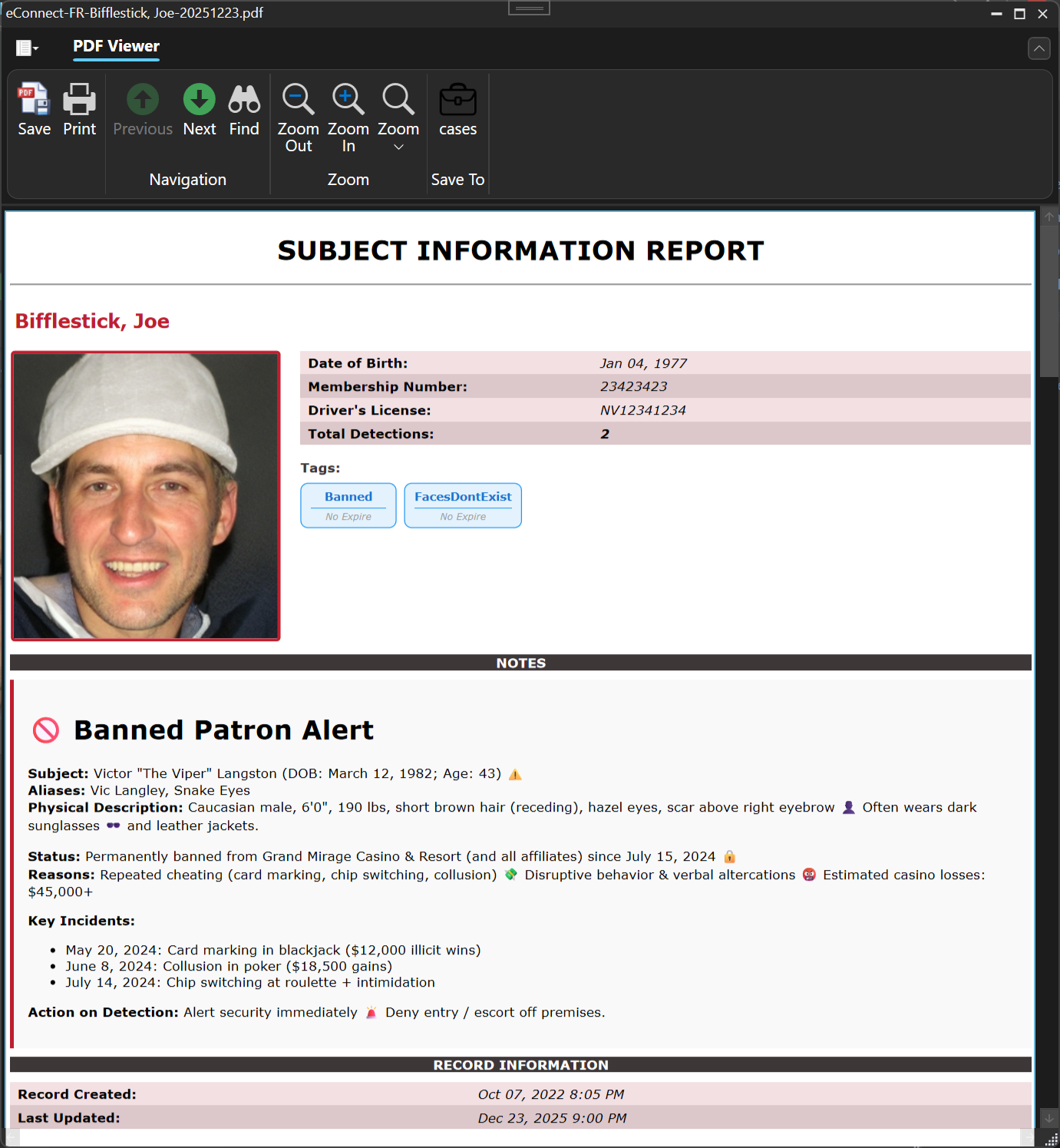Screen dimensions: 1060x1148
Task: Click the Previous page arrow
Action: click(142, 110)
